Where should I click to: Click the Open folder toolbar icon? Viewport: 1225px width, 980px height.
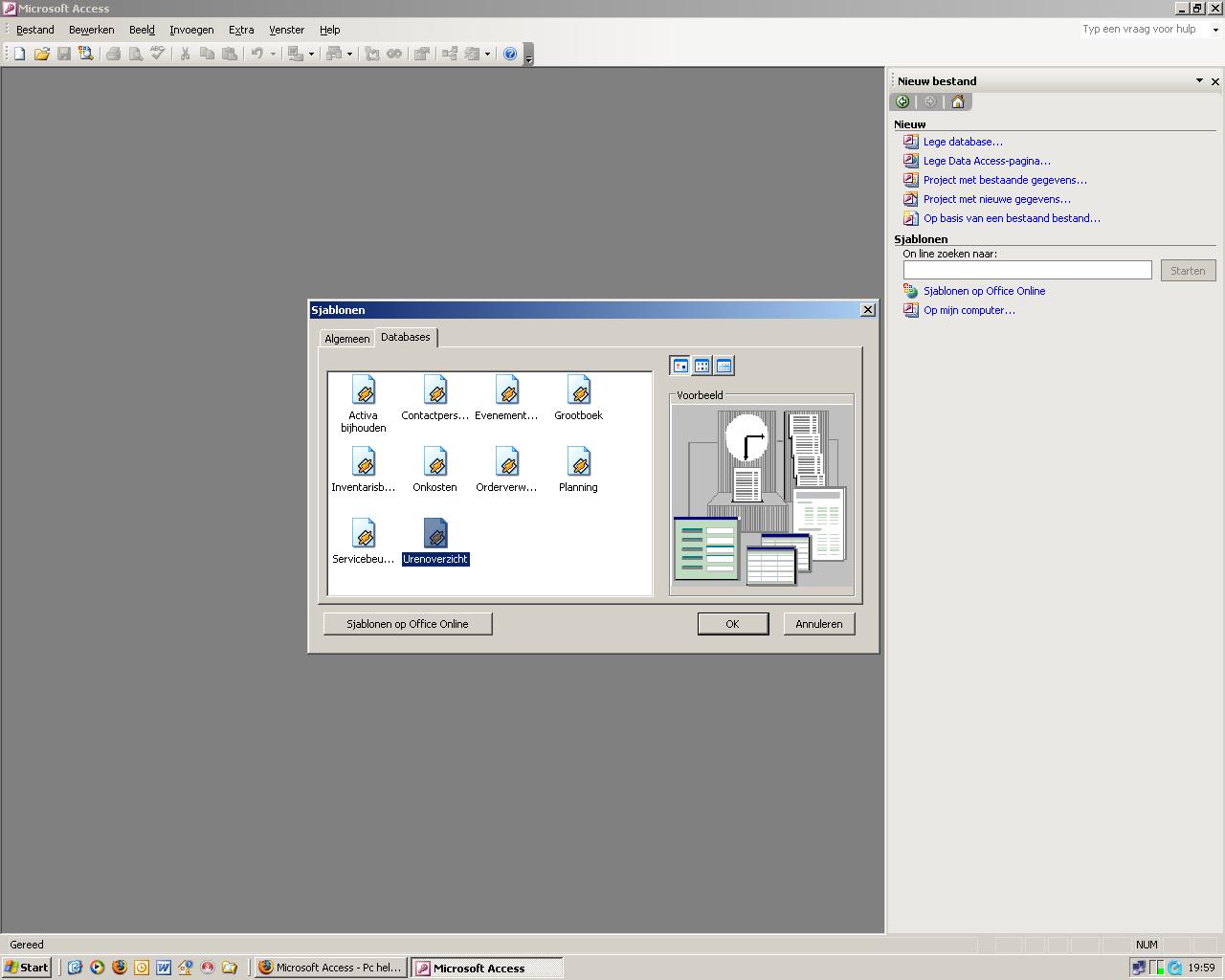coord(41,54)
